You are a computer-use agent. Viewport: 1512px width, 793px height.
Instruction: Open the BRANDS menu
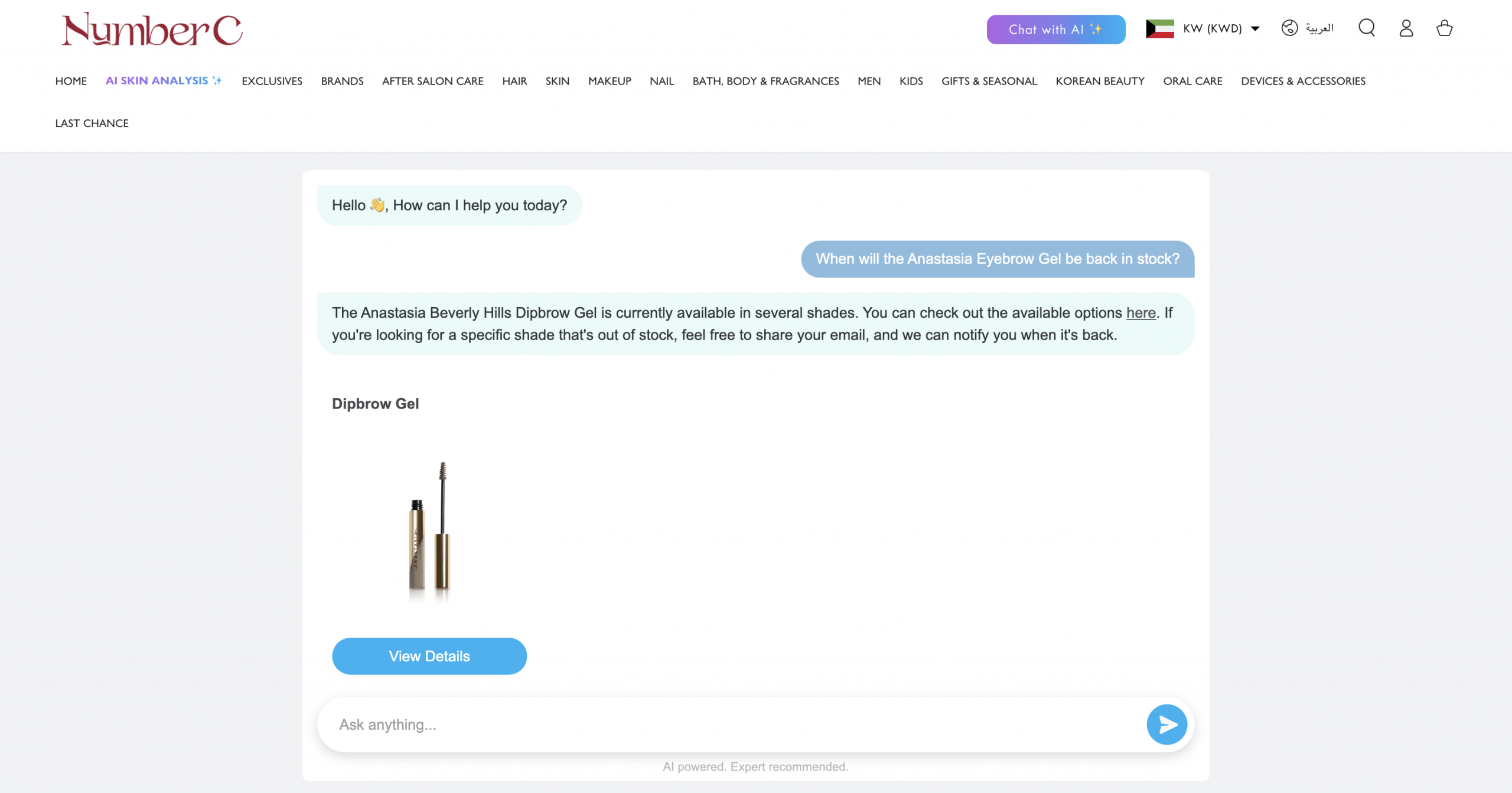tap(342, 81)
